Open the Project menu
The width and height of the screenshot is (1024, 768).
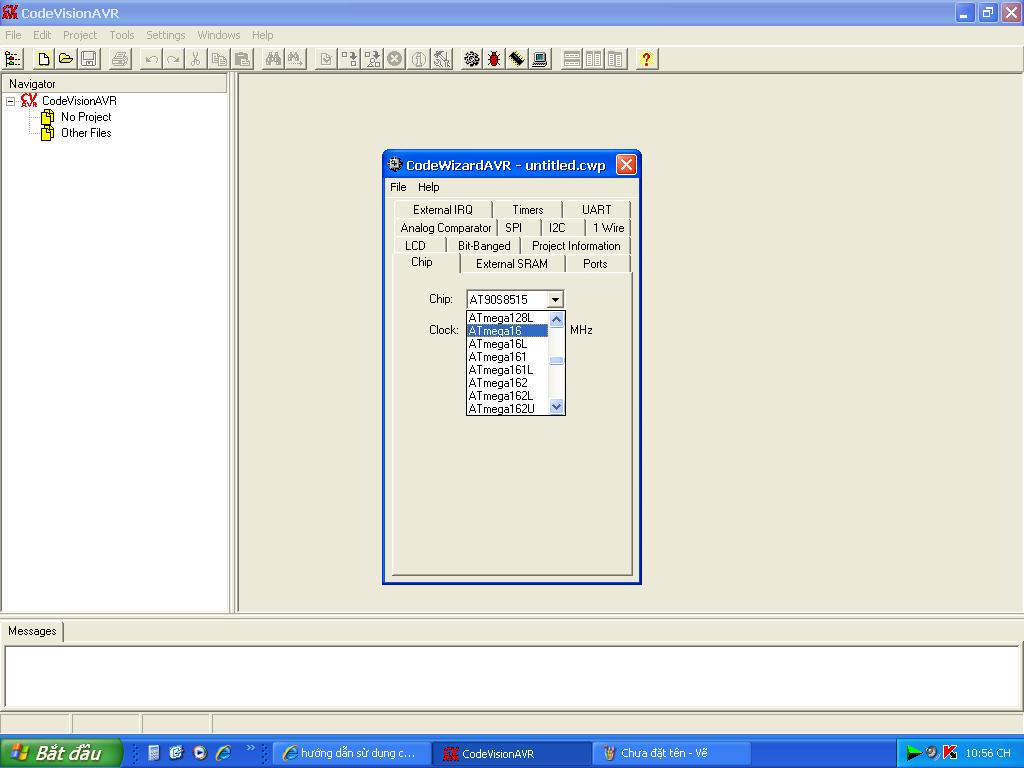point(80,35)
